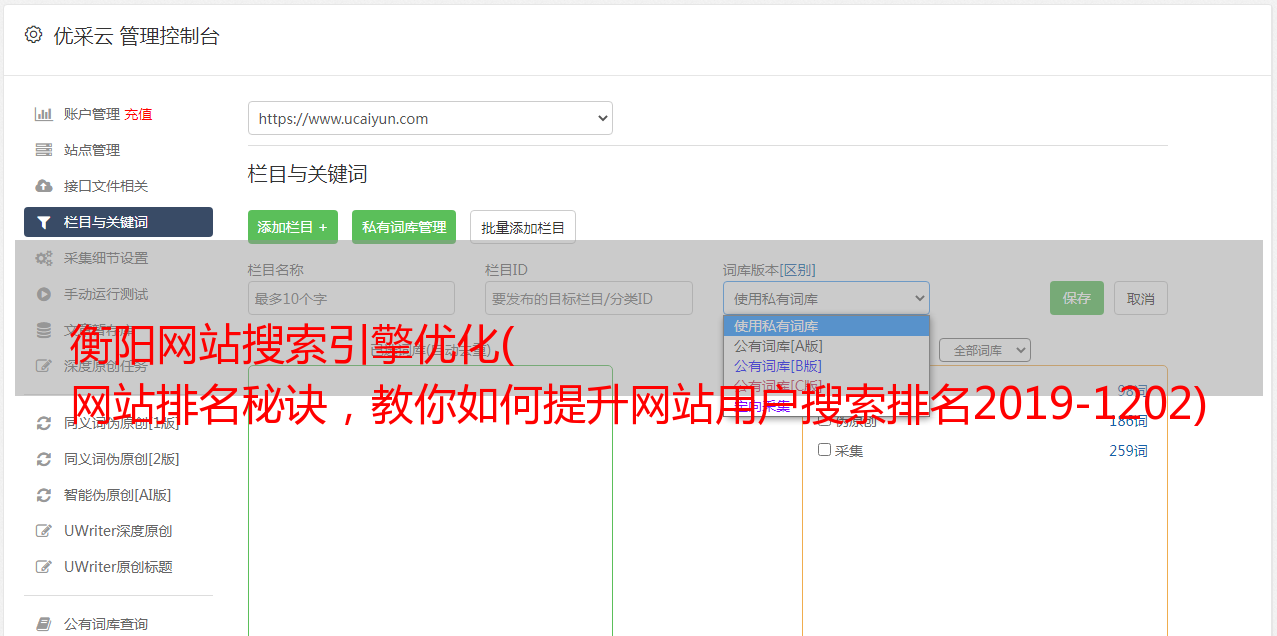The image size is (1277, 636).
Task: Focus the 栏目ID input field
Action: pyautogui.click(x=589, y=298)
